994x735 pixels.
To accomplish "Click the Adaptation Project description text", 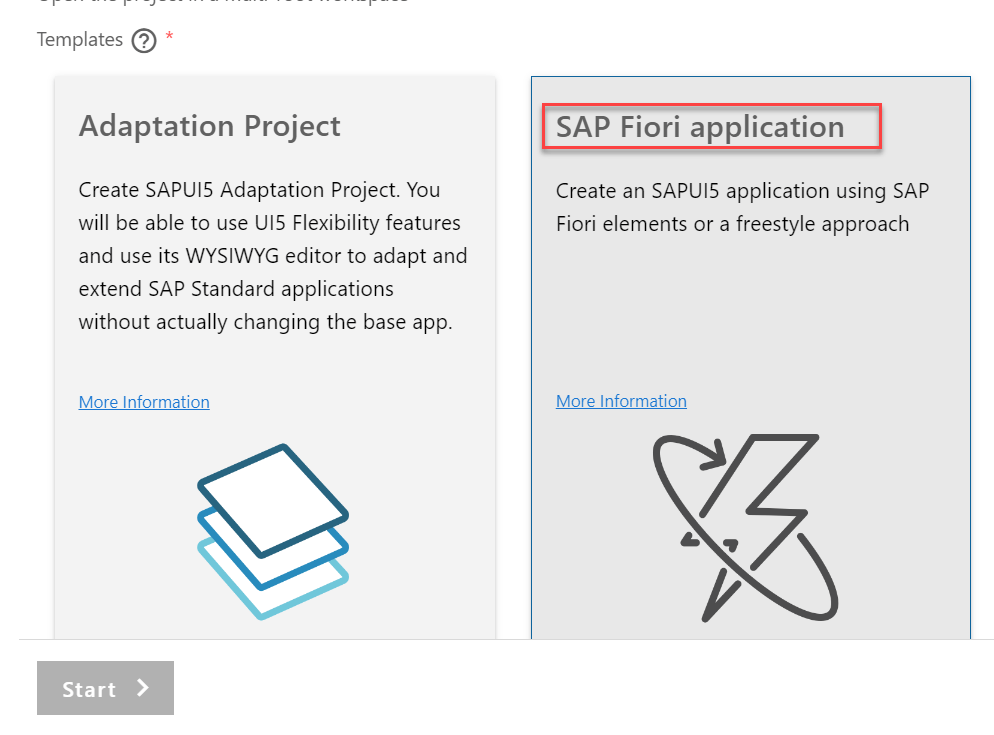I will (x=272, y=255).
